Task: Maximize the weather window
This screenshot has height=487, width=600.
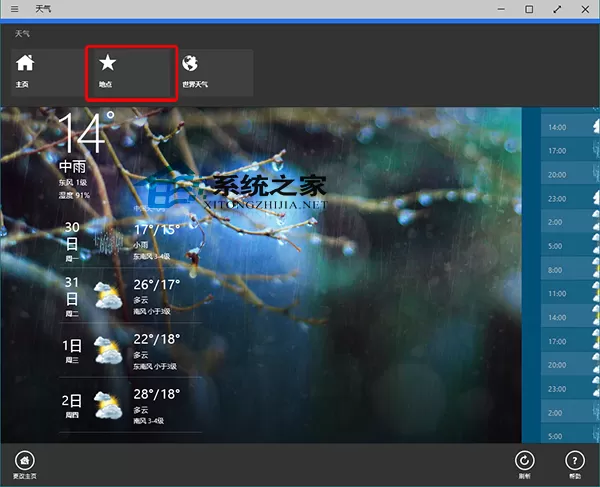Action: tap(529, 9)
